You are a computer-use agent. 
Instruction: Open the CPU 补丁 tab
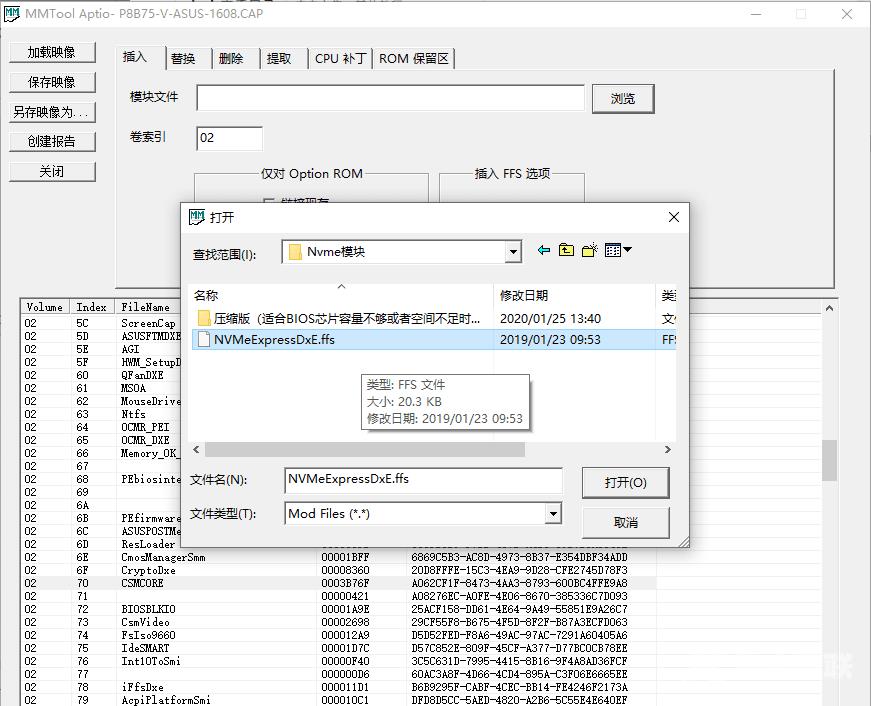[x=341, y=58]
